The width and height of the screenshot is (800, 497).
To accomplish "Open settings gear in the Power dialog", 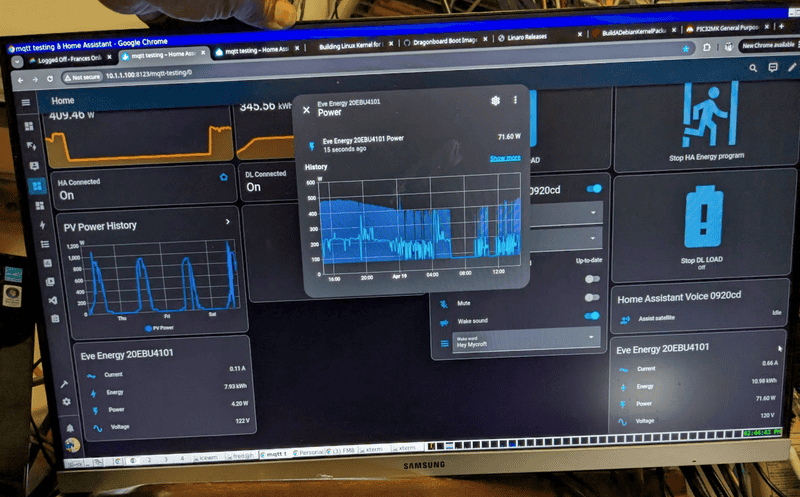I will pos(495,101).
